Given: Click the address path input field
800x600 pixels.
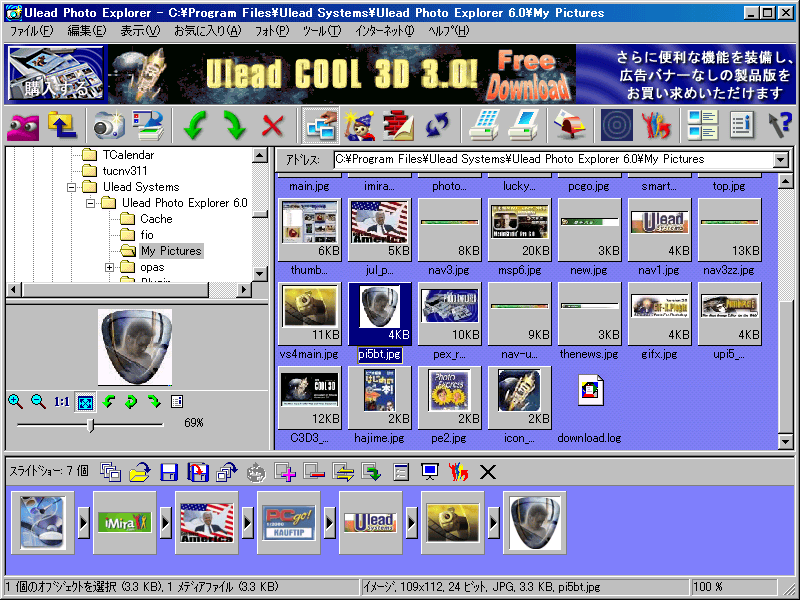Looking at the screenshot, I should click(554, 160).
